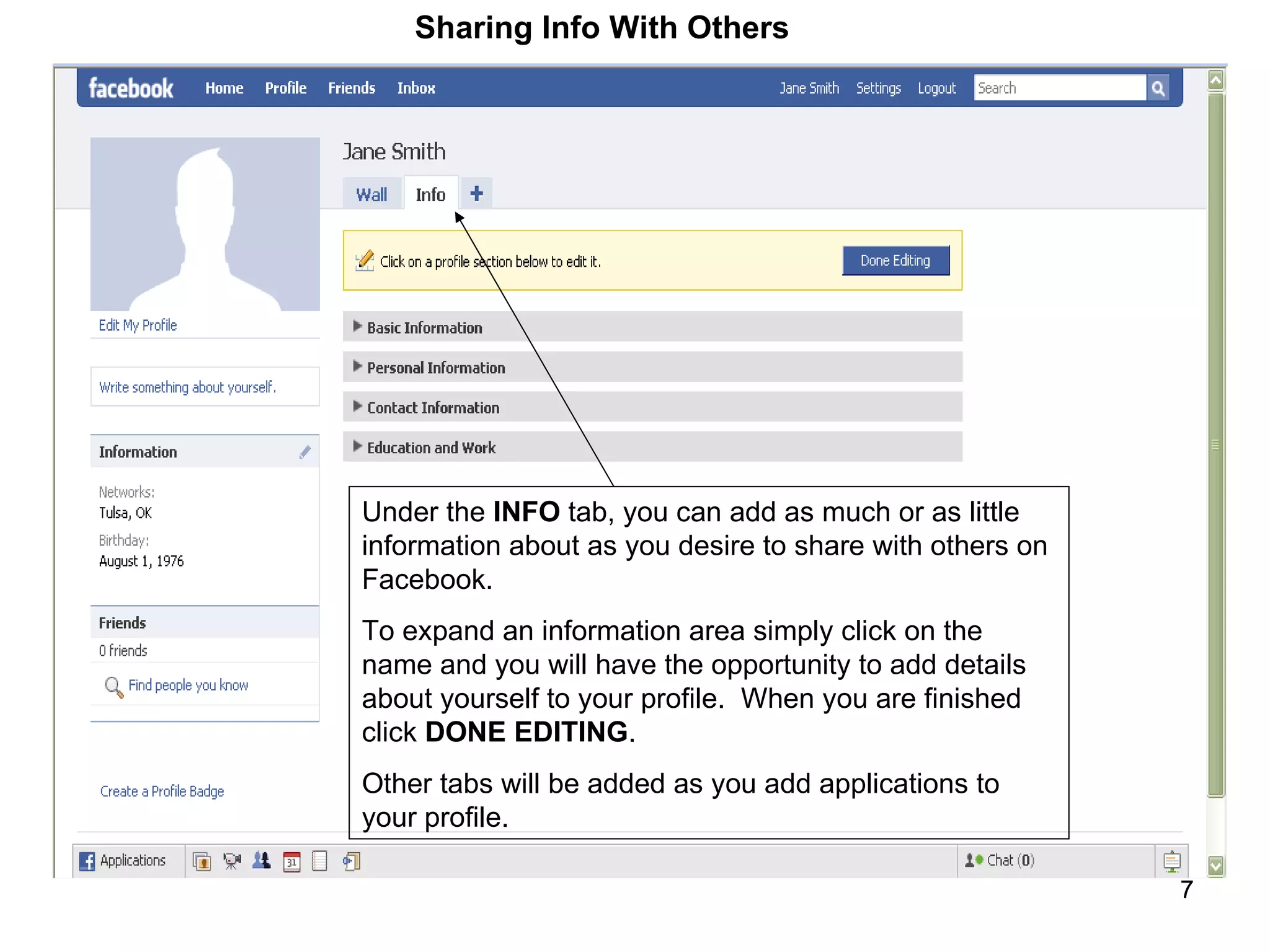Open Inbox in top navigation
Screen dimensions: 1270x952
tap(416, 88)
